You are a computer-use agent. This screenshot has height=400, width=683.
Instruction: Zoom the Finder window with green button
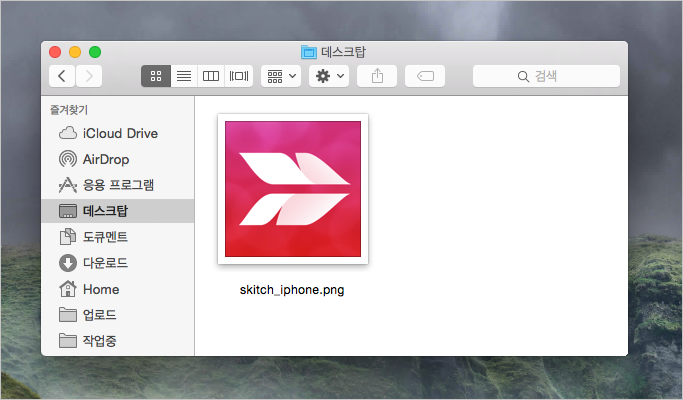click(x=95, y=52)
